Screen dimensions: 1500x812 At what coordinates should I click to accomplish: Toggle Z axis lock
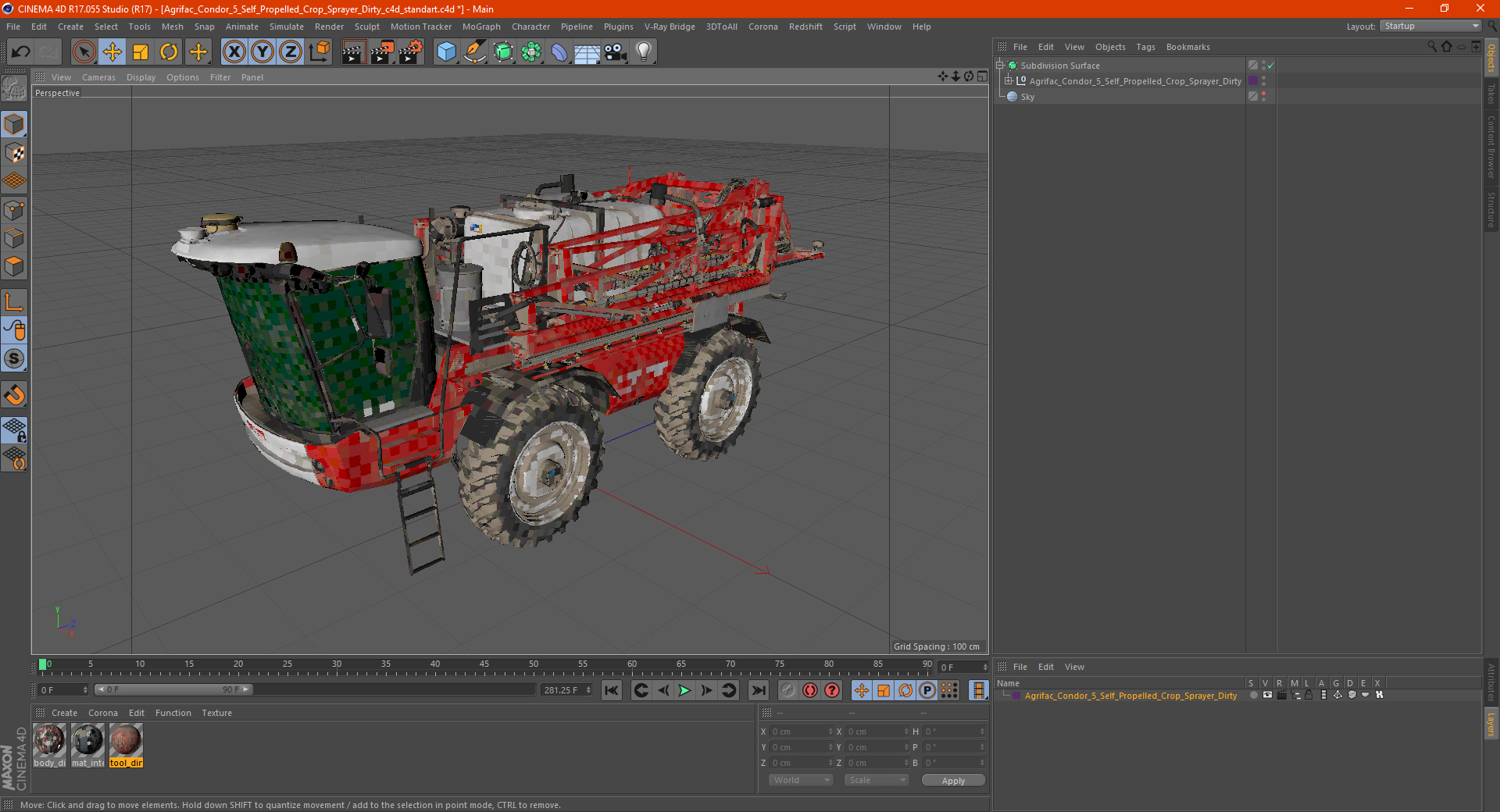coord(291,52)
